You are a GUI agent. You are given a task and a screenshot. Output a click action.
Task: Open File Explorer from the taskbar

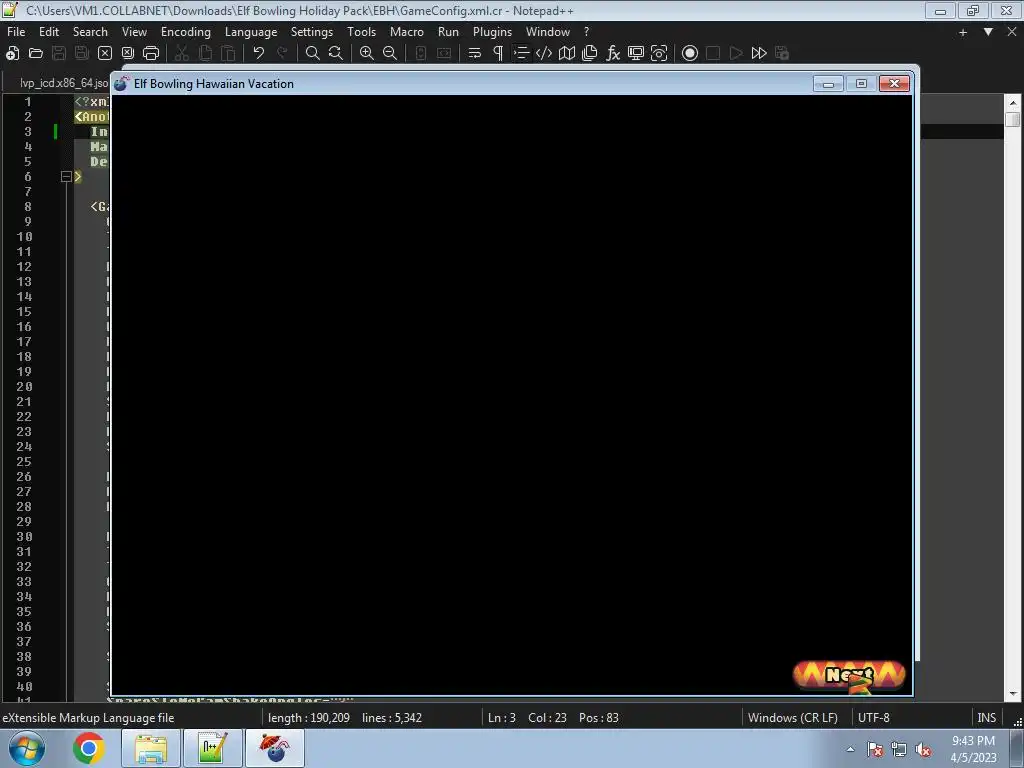point(151,748)
